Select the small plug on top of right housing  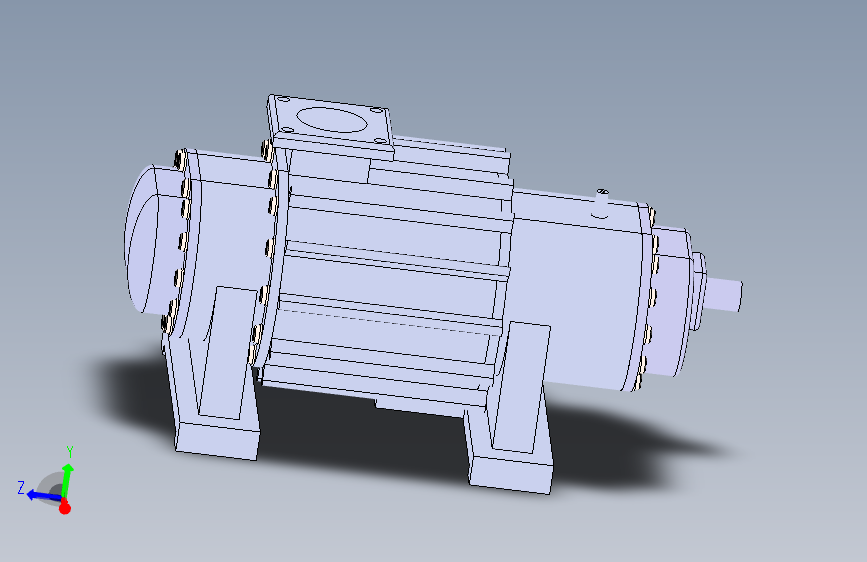[602, 204]
